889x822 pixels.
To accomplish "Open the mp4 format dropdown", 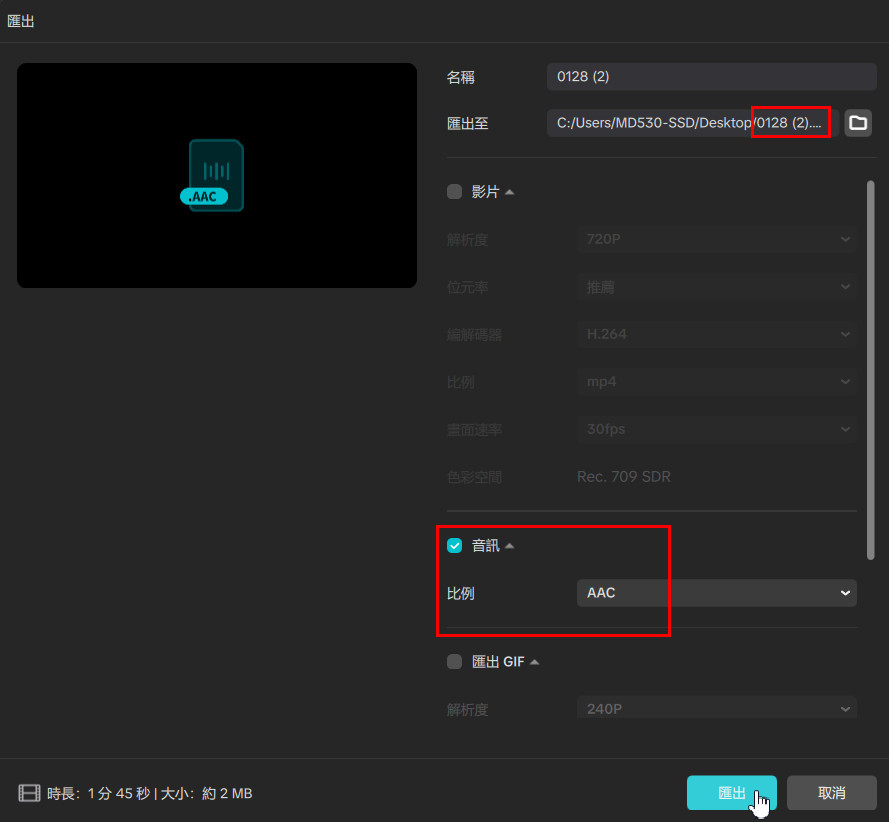I will pos(716,382).
